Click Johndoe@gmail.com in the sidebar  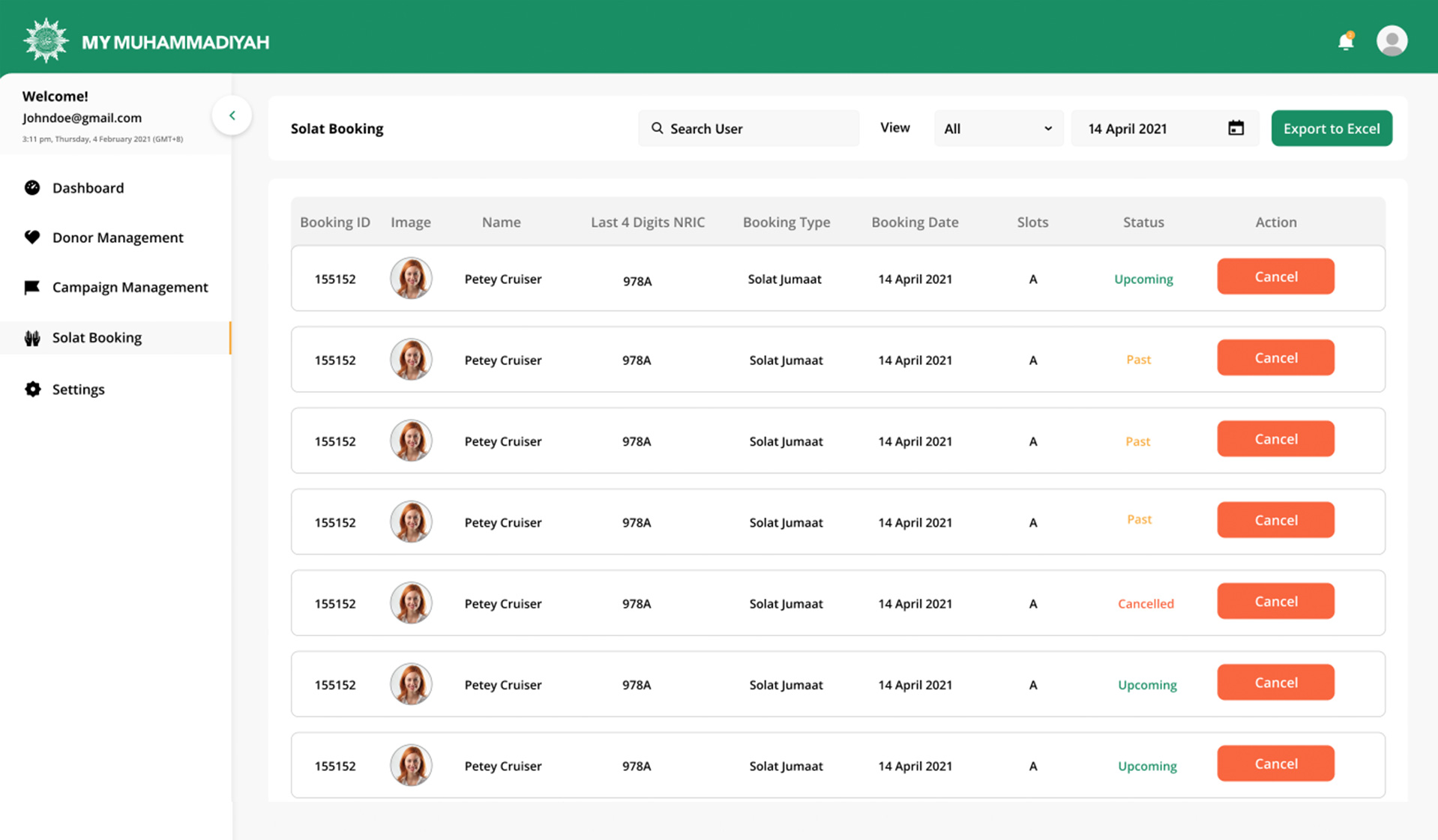pos(82,118)
